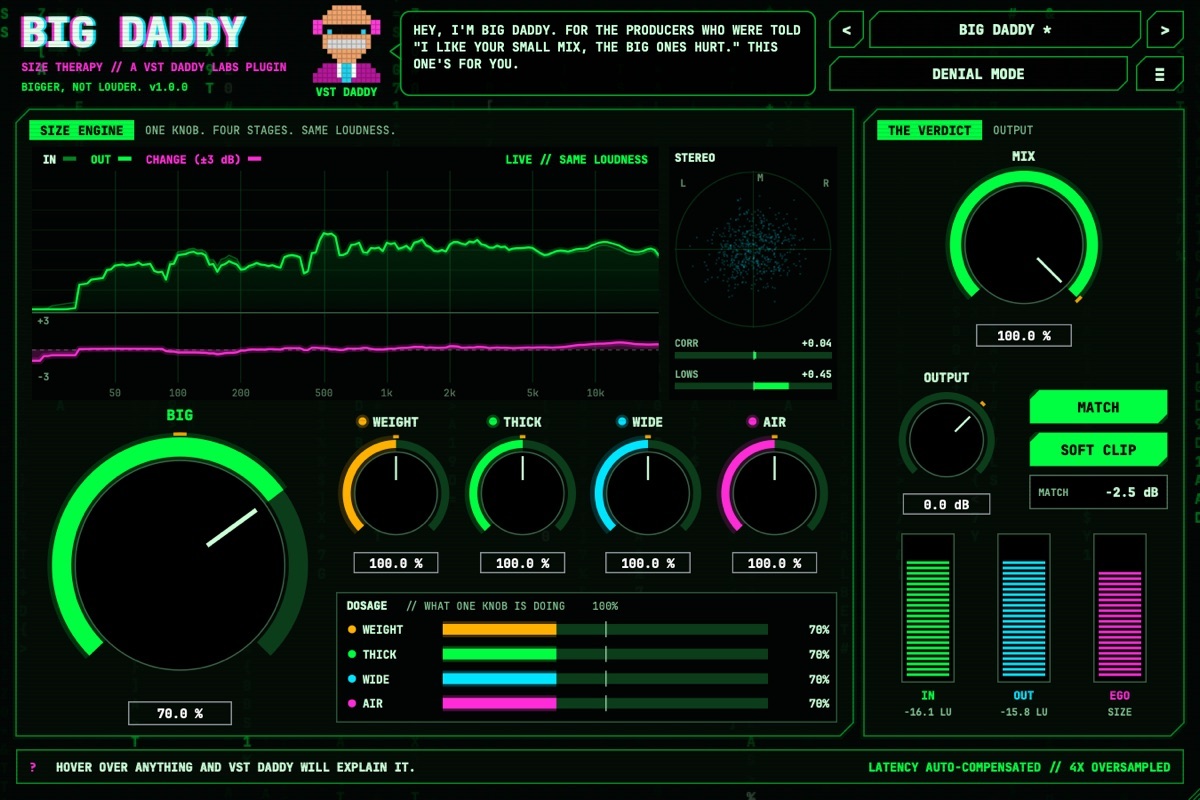Click the THICK 100.0 % value field
Screen dimensions: 1200x800
(x=522, y=563)
